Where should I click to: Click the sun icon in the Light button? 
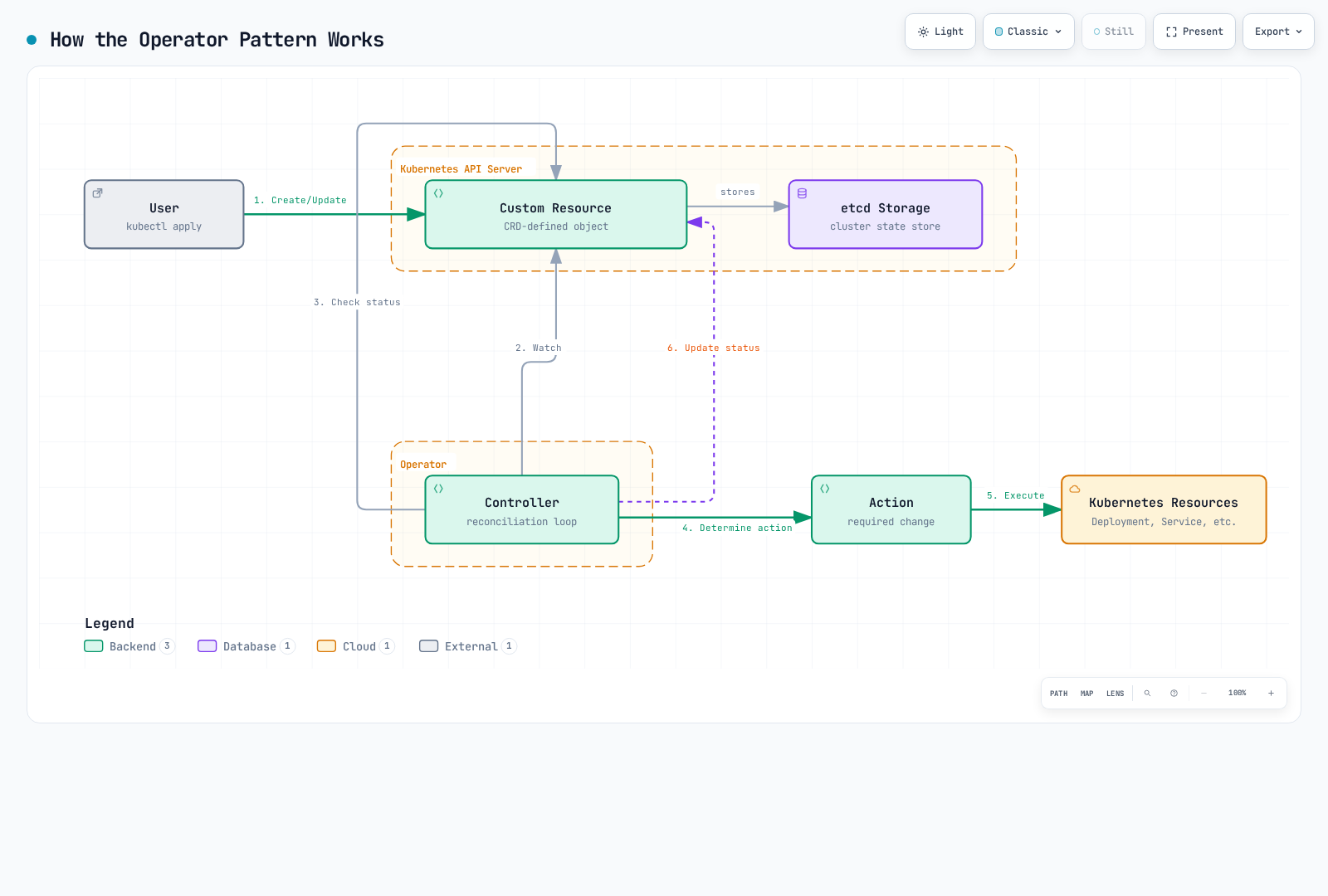[x=923, y=32]
